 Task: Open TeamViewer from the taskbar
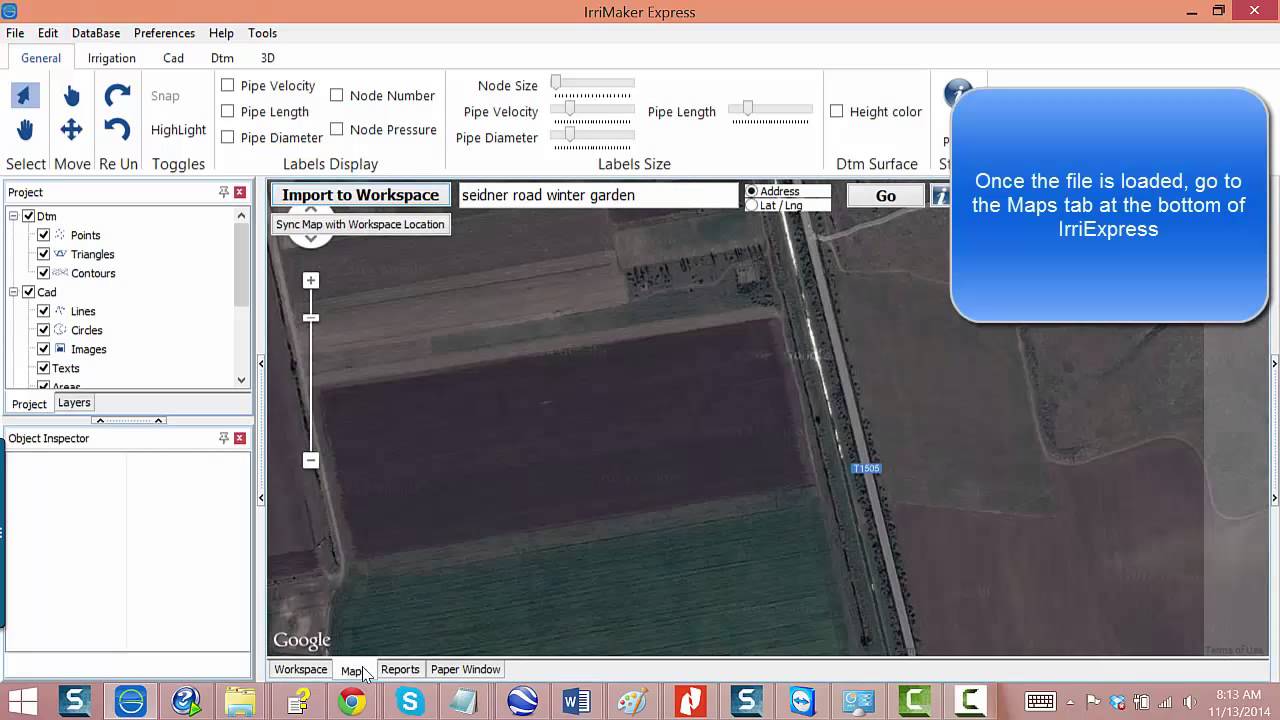(802, 702)
